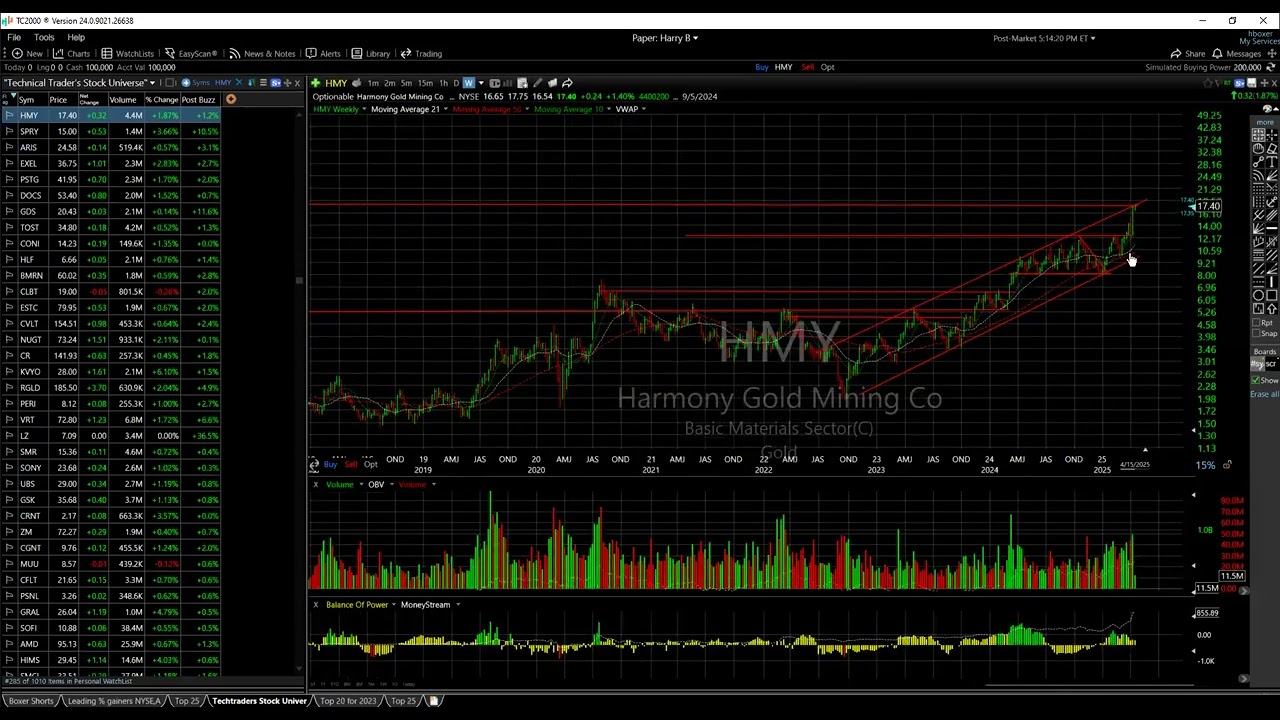Open Library from the toolbar
The width and height of the screenshot is (1280, 720).
click(x=371, y=53)
